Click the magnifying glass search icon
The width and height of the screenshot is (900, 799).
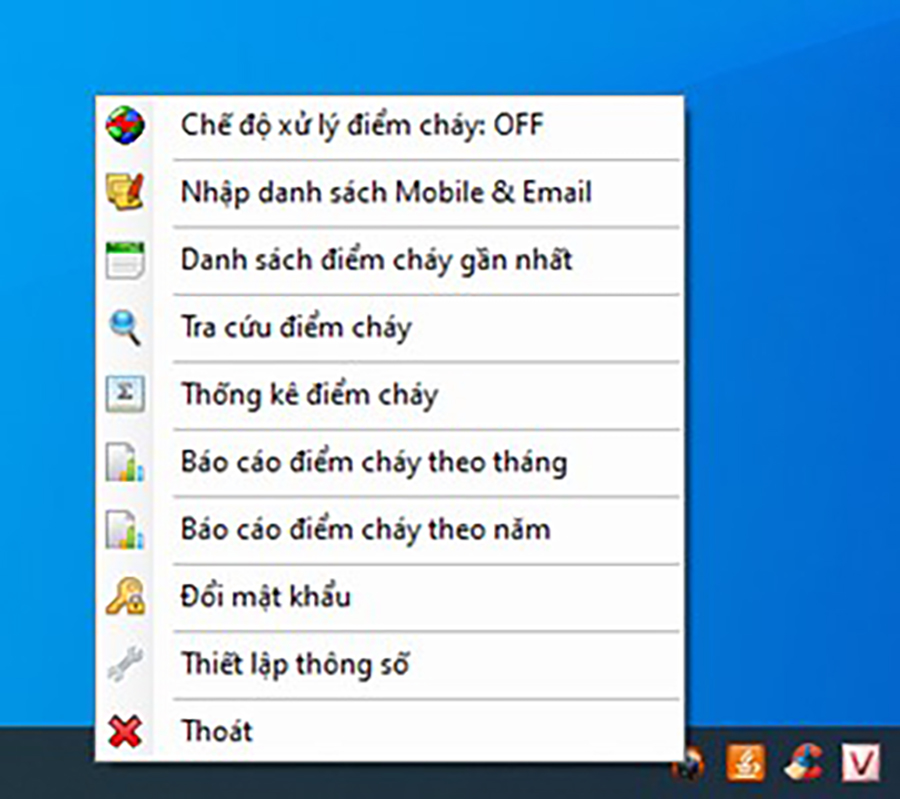point(125,327)
